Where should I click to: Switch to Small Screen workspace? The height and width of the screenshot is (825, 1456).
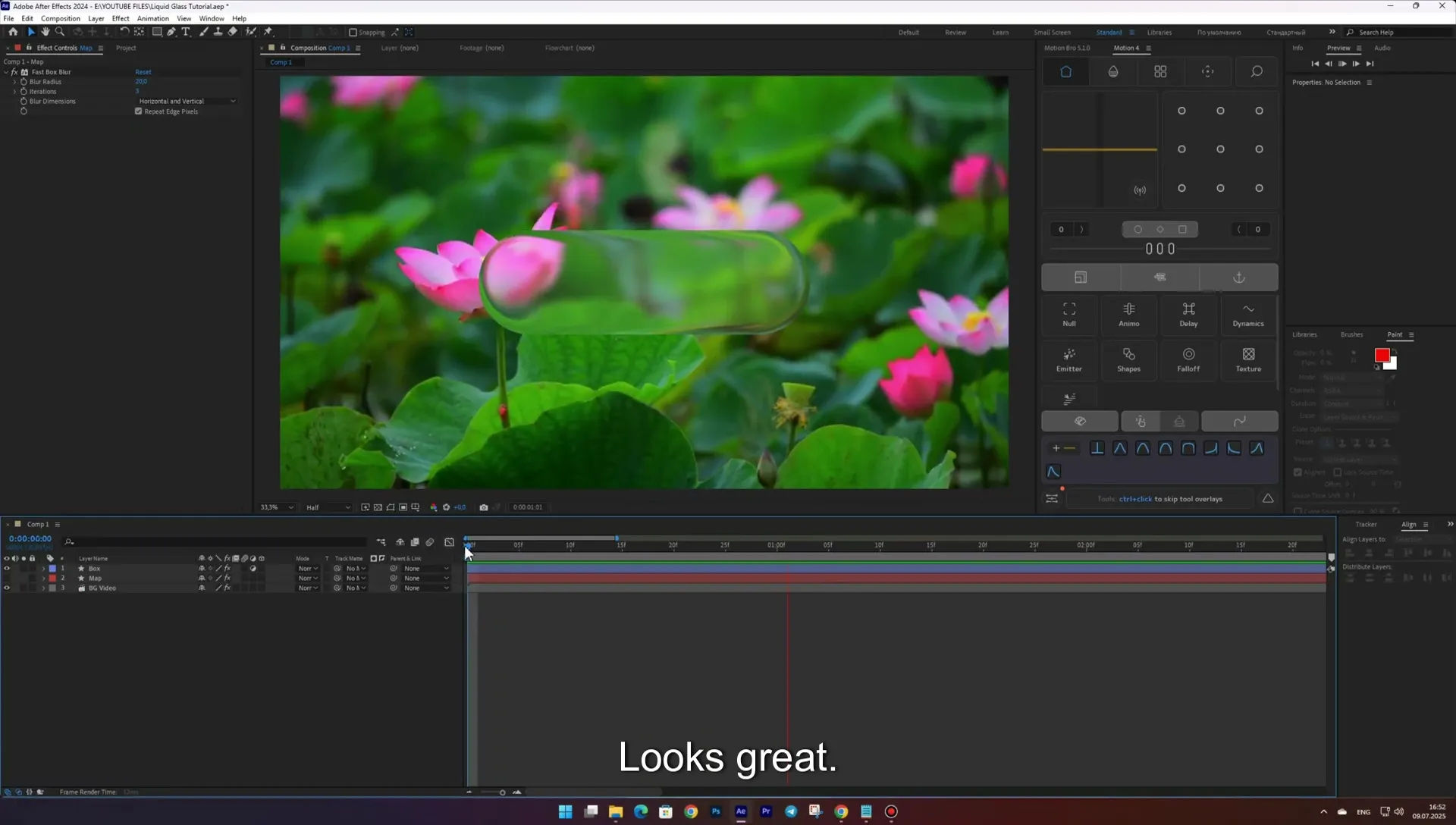click(1052, 33)
